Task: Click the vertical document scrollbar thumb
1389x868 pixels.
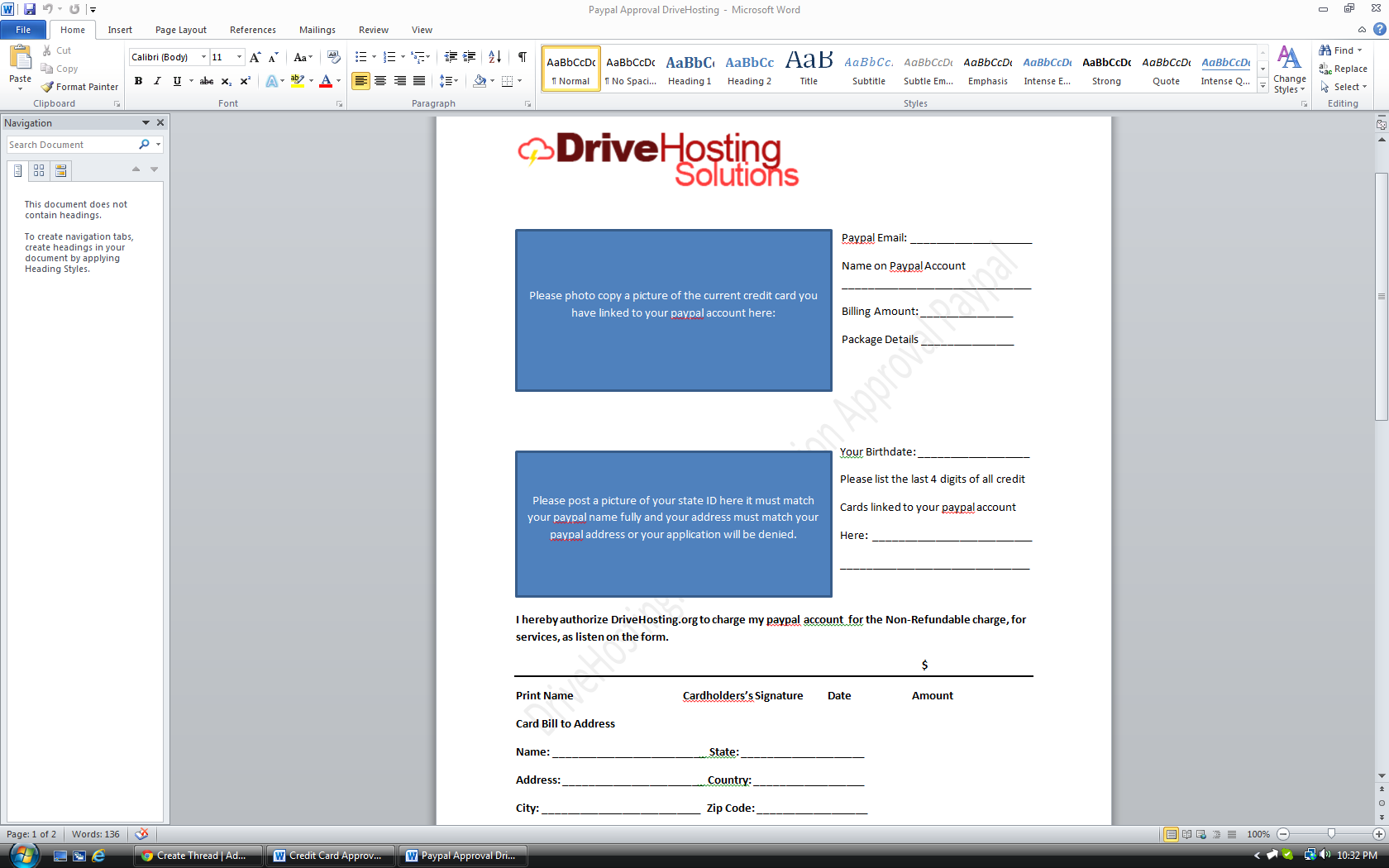Action: (x=1382, y=296)
